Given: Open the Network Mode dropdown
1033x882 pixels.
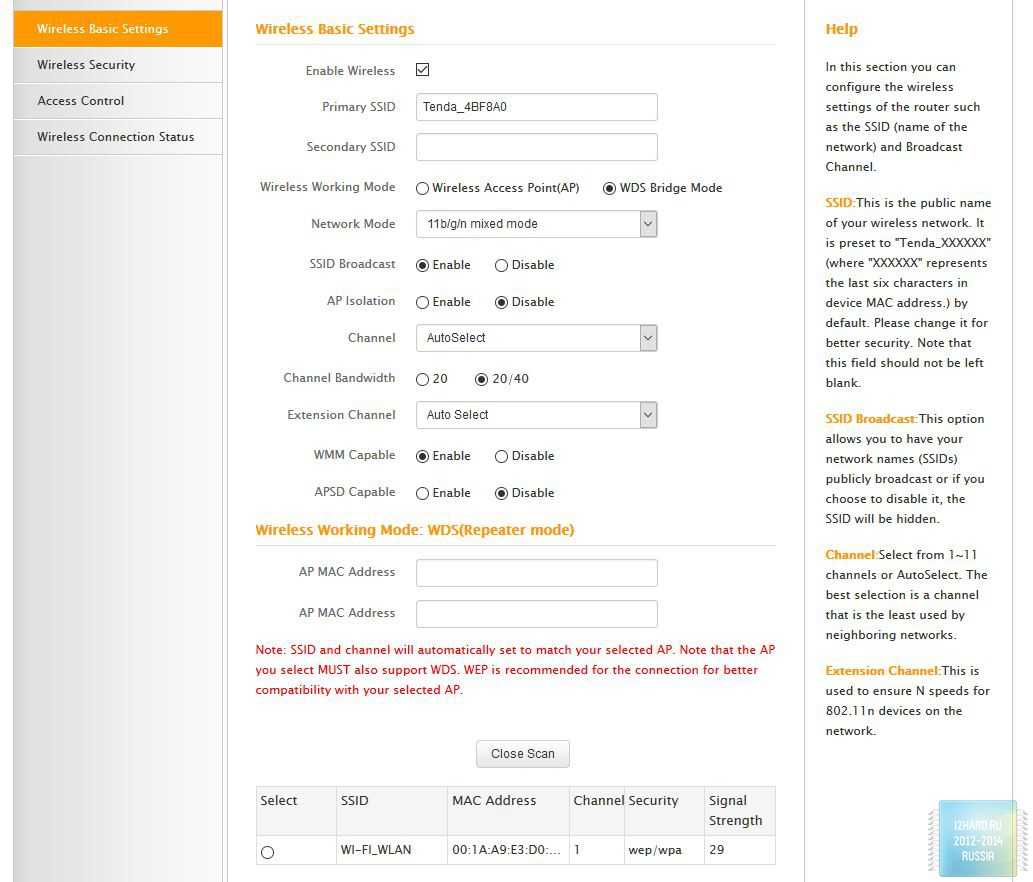Looking at the screenshot, I should click(536, 224).
